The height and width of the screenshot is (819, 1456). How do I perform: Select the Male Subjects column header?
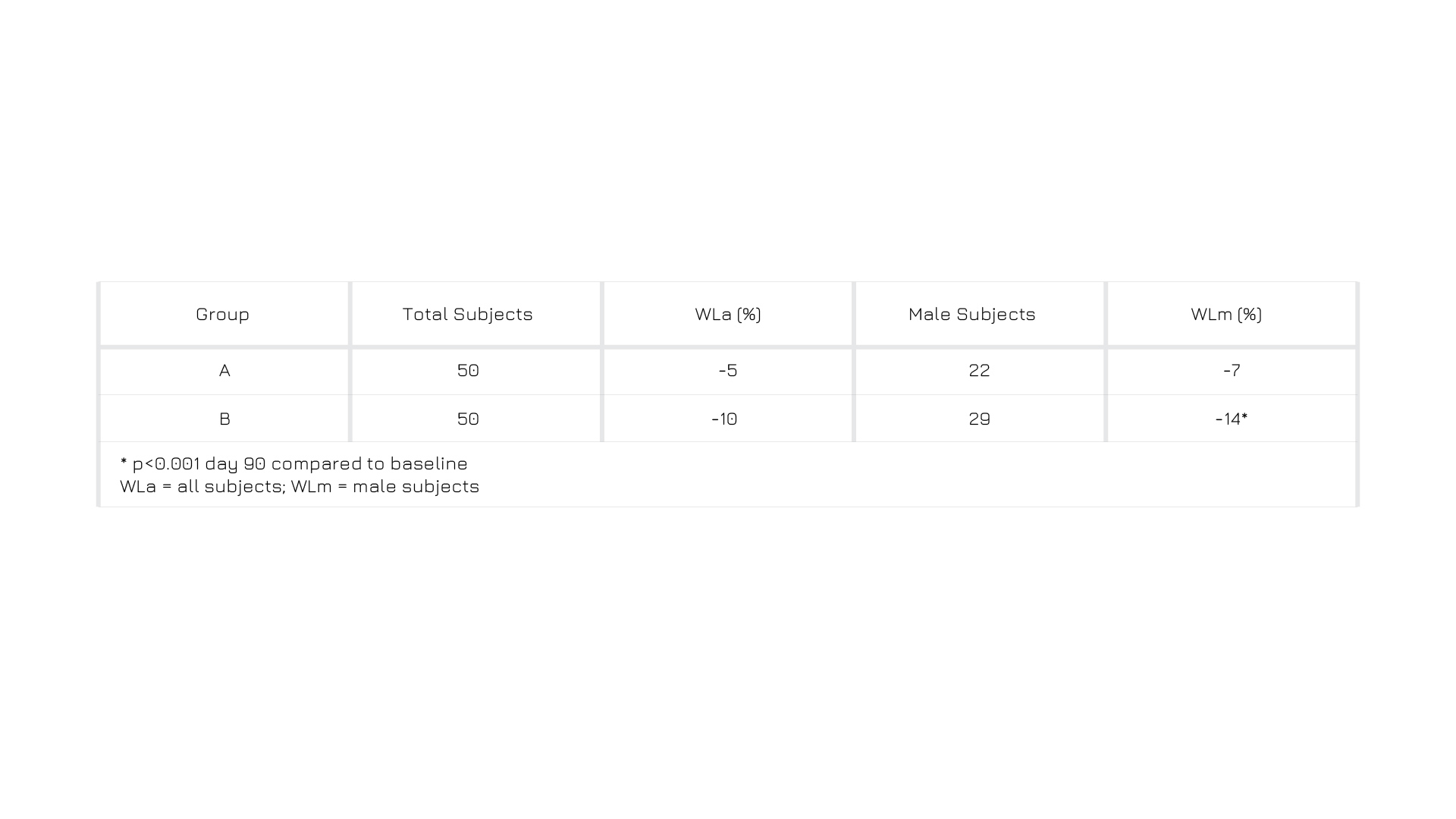pyautogui.click(x=971, y=314)
